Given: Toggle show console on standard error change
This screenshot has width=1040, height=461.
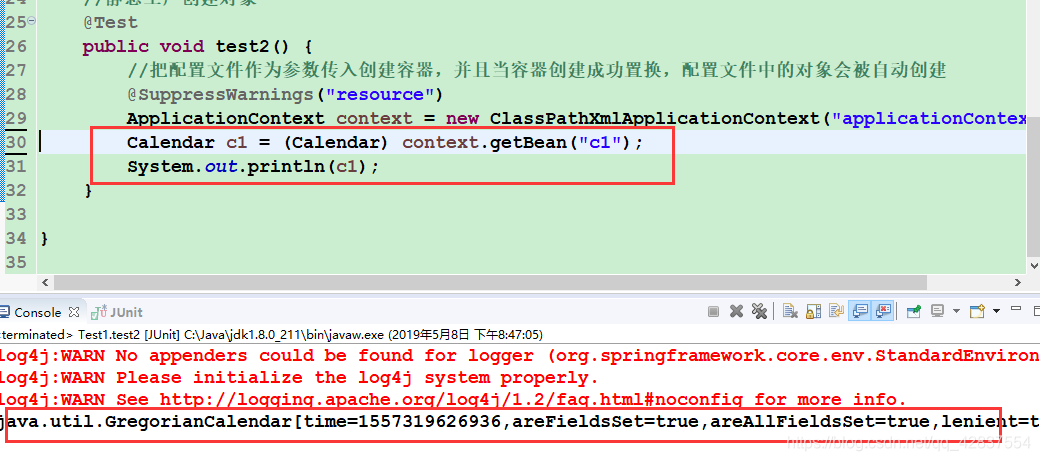Looking at the screenshot, I should coord(883,310).
